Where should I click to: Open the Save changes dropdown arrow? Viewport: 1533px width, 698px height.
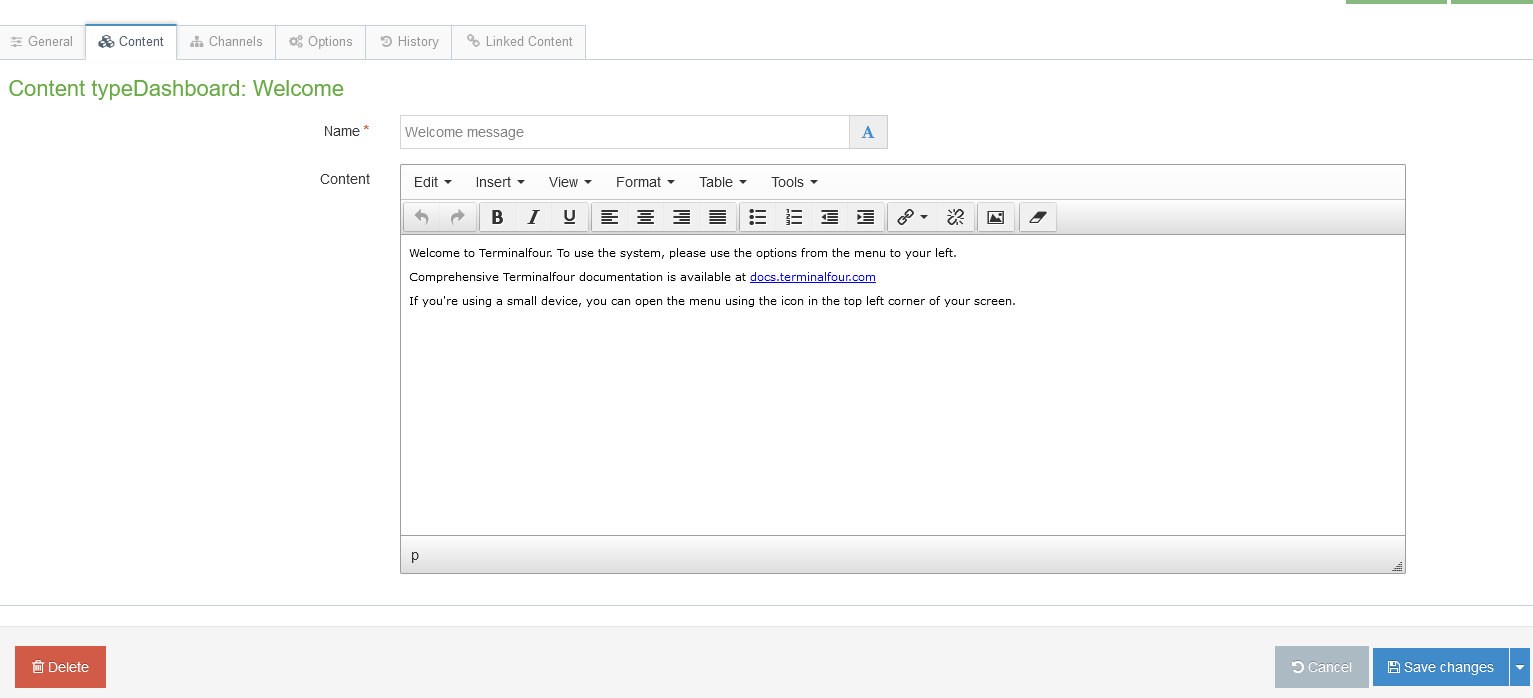[1521, 667]
